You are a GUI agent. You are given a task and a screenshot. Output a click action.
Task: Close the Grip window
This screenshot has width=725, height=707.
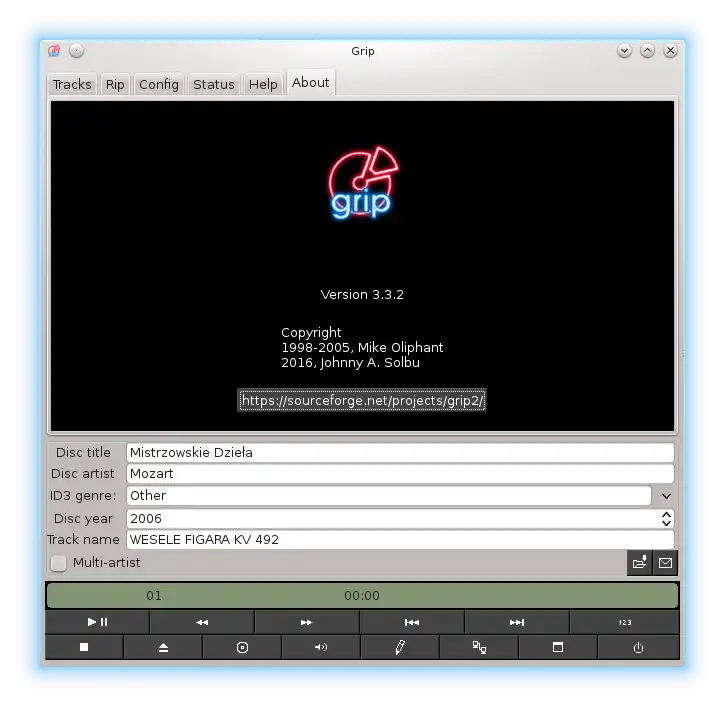670,50
